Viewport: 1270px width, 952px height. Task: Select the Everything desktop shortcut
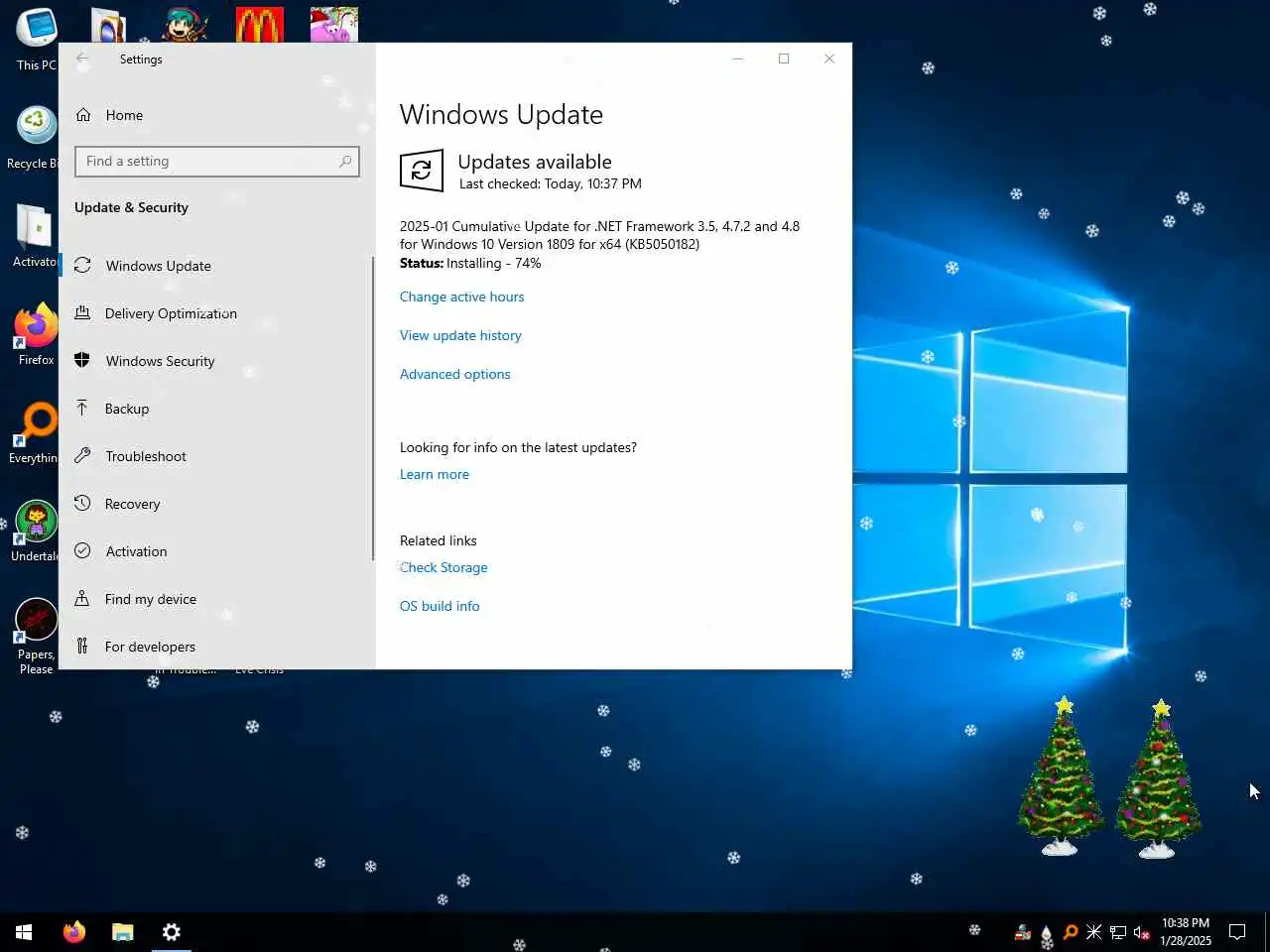(34, 433)
